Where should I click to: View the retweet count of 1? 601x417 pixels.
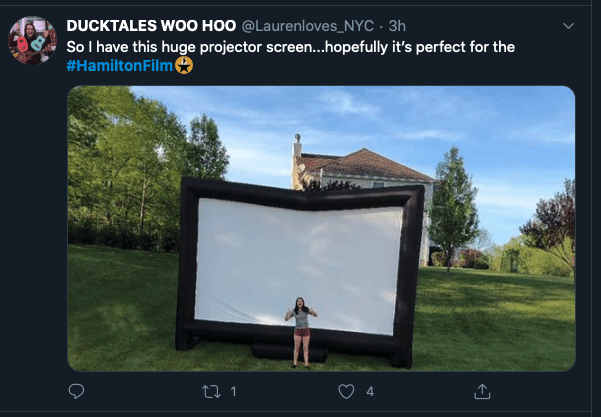(x=233, y=392)
